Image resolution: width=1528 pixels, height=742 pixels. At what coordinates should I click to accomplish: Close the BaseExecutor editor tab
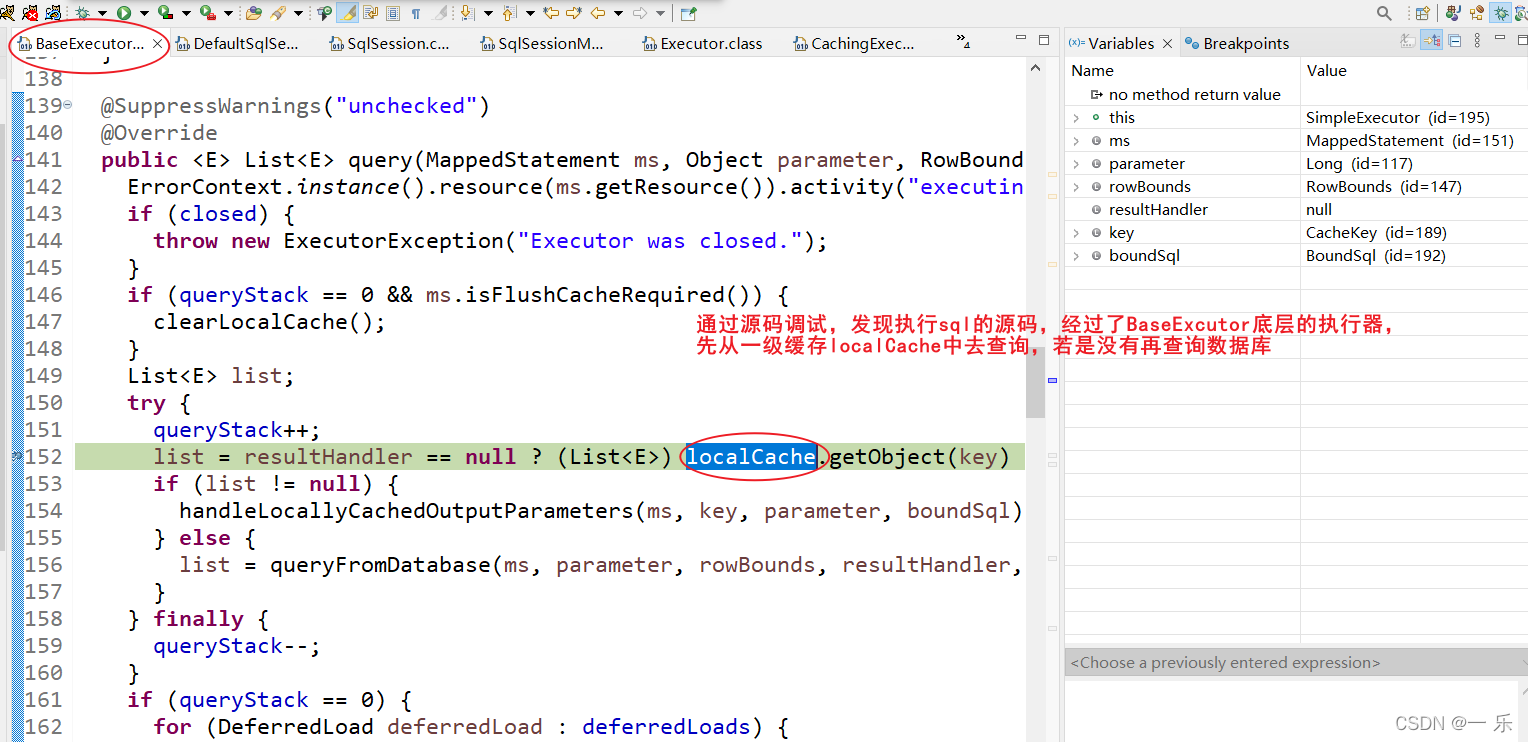pos(159,44)
